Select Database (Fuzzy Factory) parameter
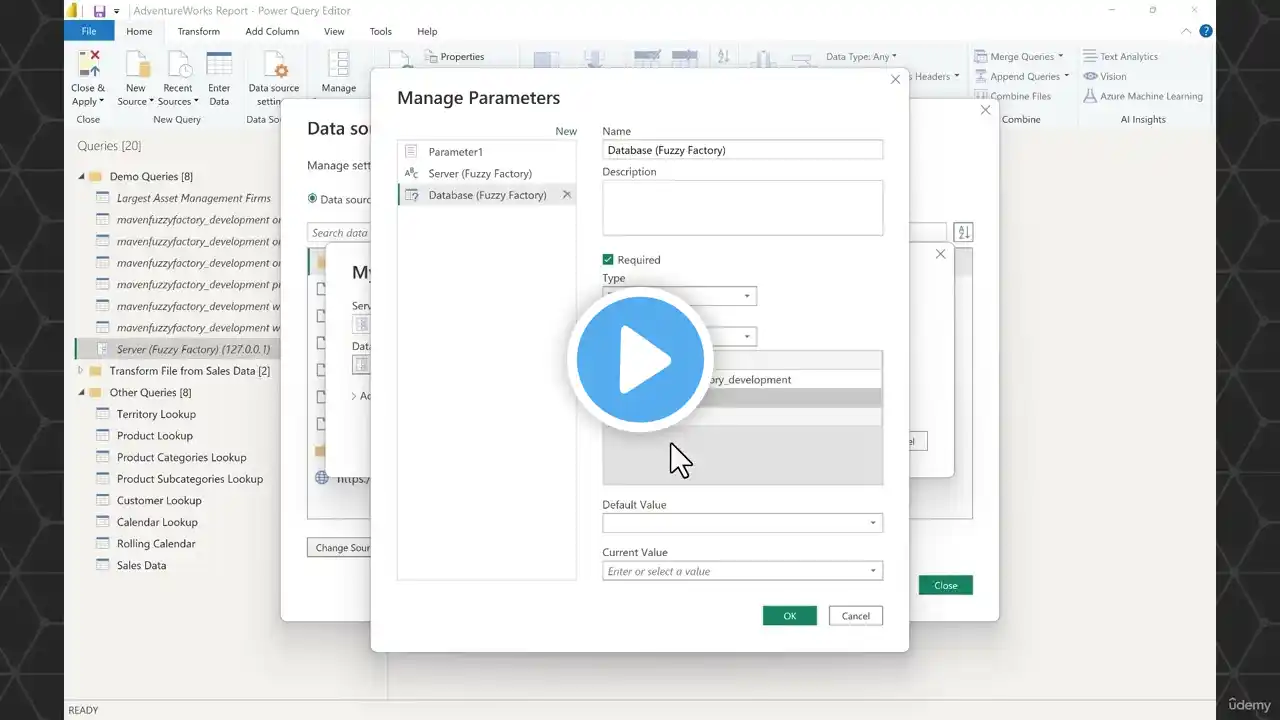 (487, 195)
